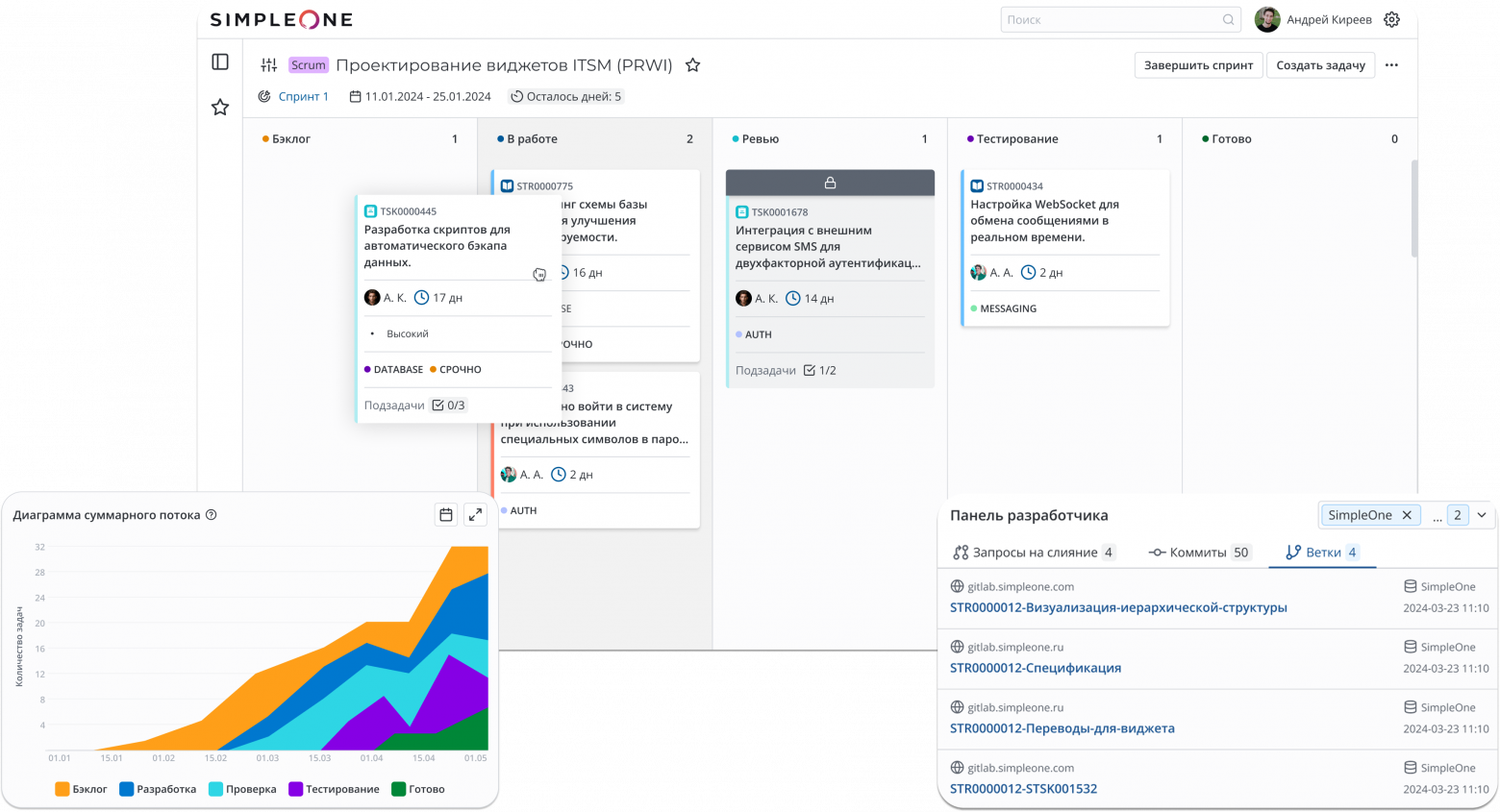The image size is (1500, 812).
Task: Toggle subtasks checkbox 1/2 on review card
Action: point(810,370)
